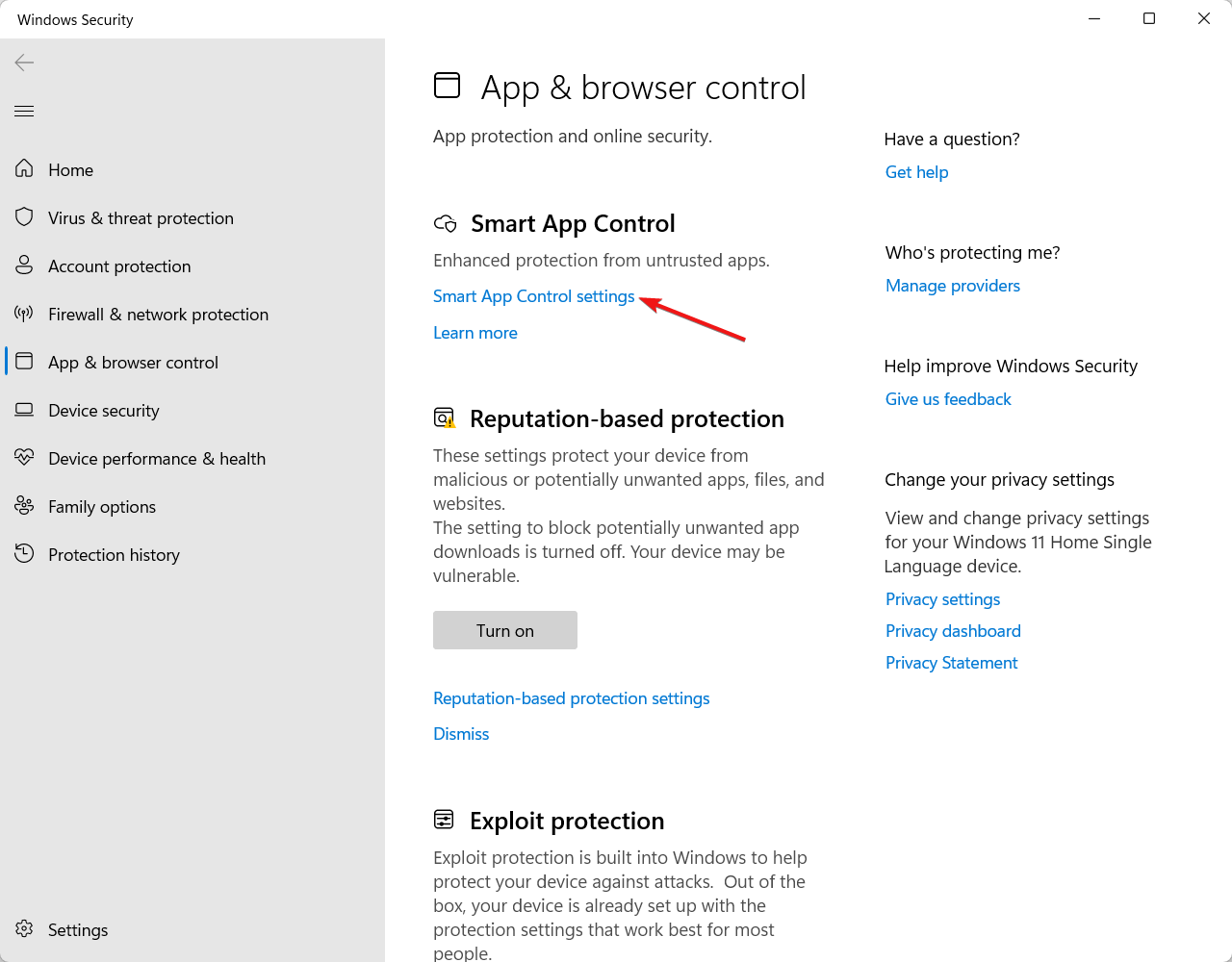Click the Home house icon
Viewport: 1232px width, 962px height.
coord(24,169)
